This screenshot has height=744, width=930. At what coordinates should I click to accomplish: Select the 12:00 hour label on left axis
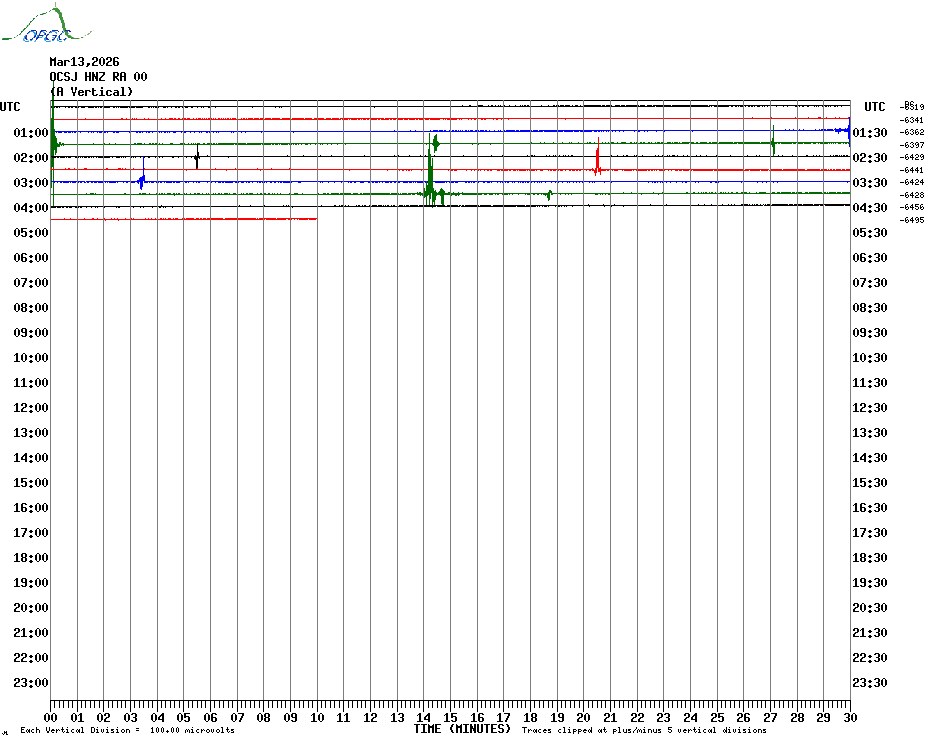click(30, 408)
